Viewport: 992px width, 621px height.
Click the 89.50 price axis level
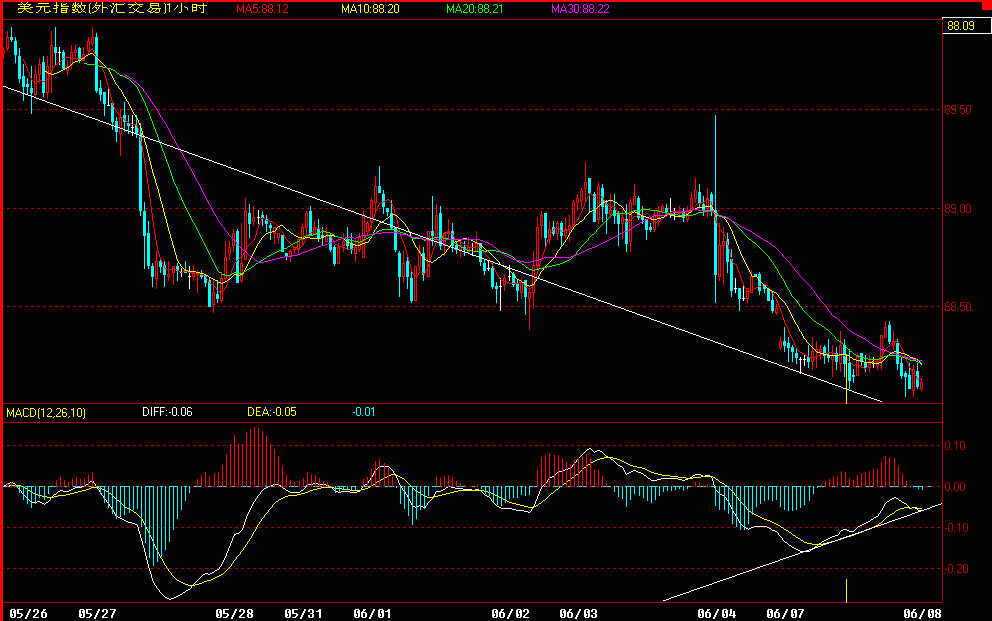coord(959,110)
